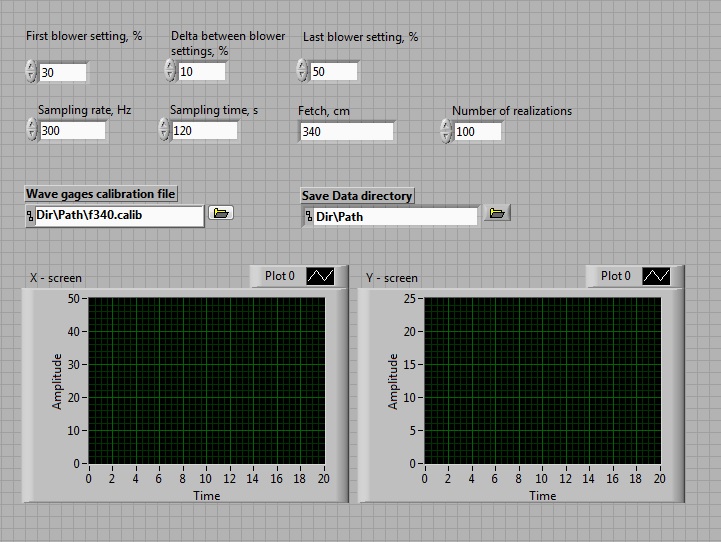Click the Sampling rate stepper arrows
The width and height of the screenshot is (721, 542).
tap(31, 130)
